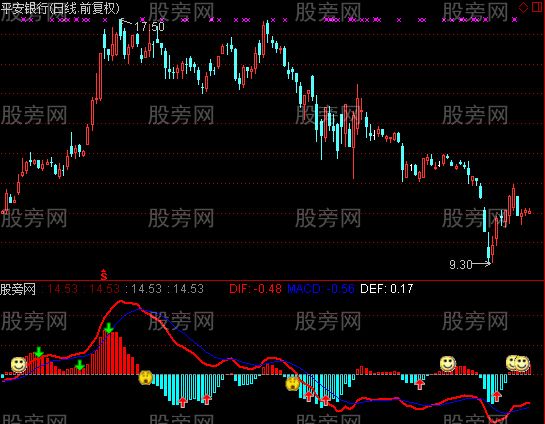Click the red up arrow right beside second surprised face
545x424 pixels.
[x=309, y=396]
